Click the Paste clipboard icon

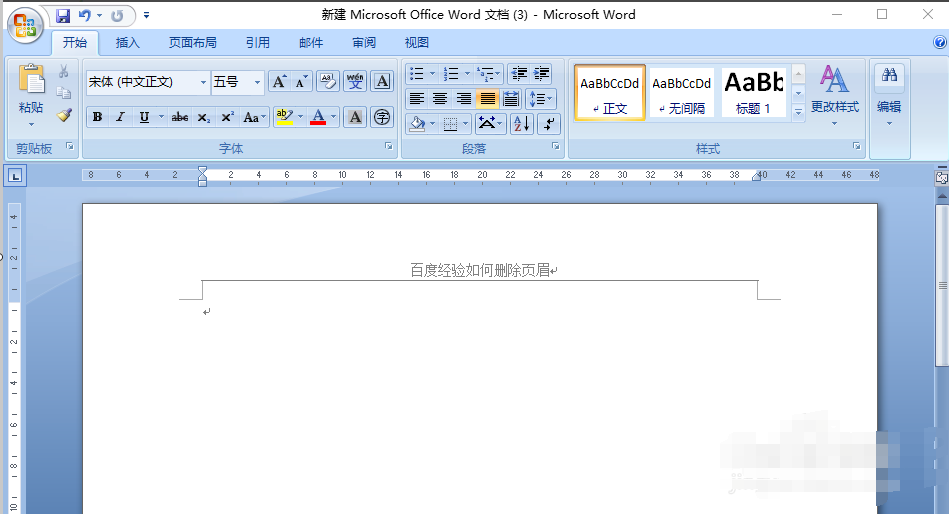31,80
